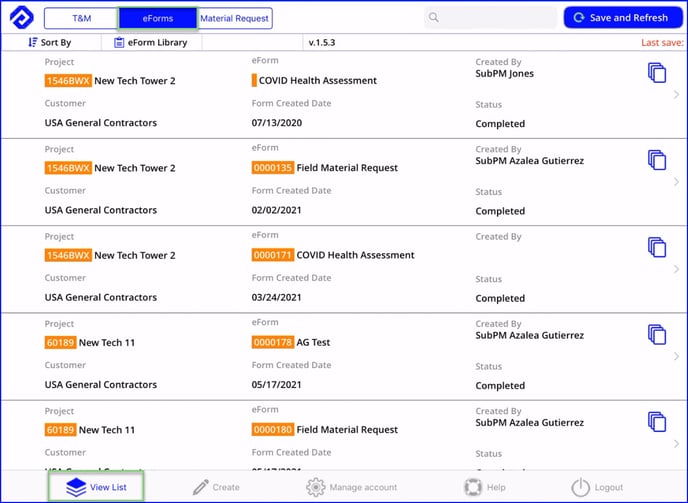Click the SubPM Jones creator name
688x503 pixels.
pyautogui.click(x=505, y=74)
